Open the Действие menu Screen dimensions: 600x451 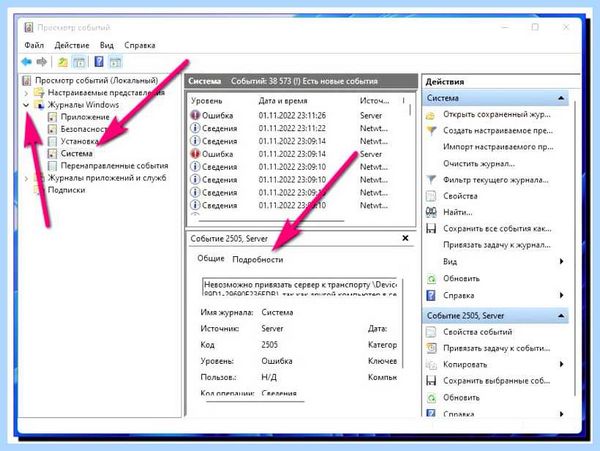[x=72, y=45]
